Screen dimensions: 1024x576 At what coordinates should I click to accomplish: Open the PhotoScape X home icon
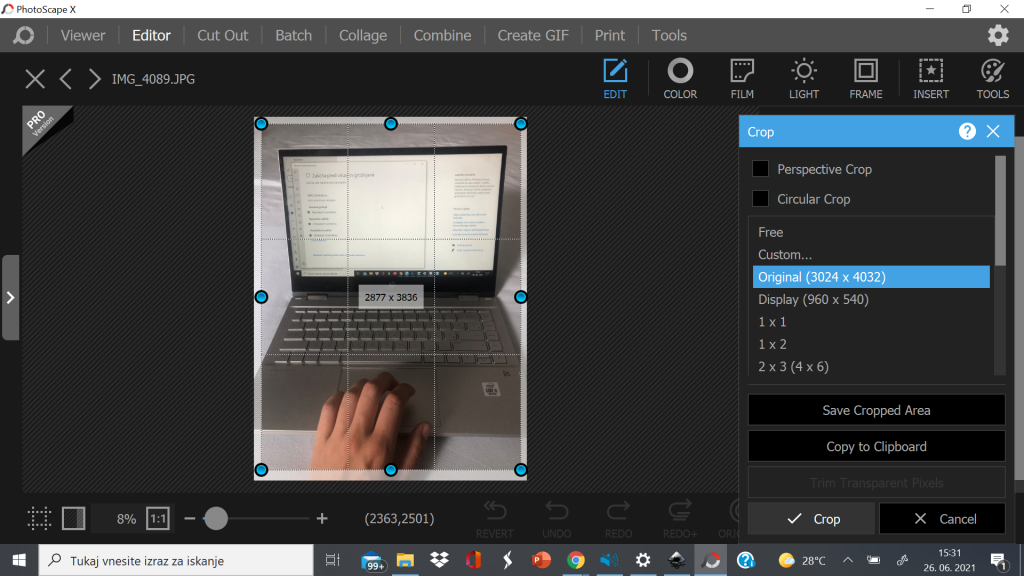point(24,35)
